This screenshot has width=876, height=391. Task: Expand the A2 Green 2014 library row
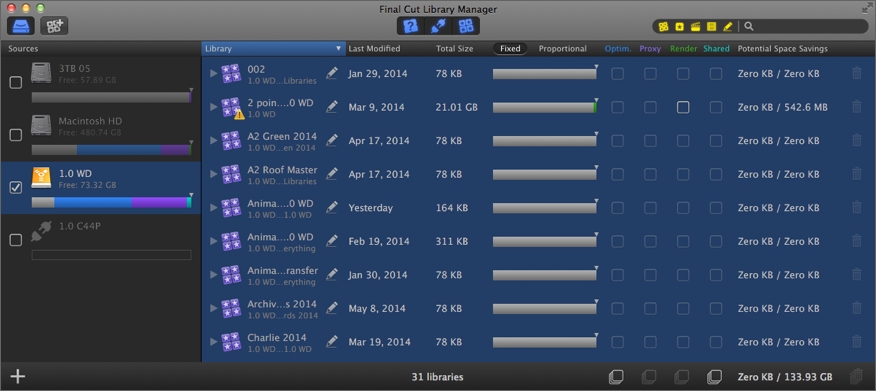click(x=213, y=140)
